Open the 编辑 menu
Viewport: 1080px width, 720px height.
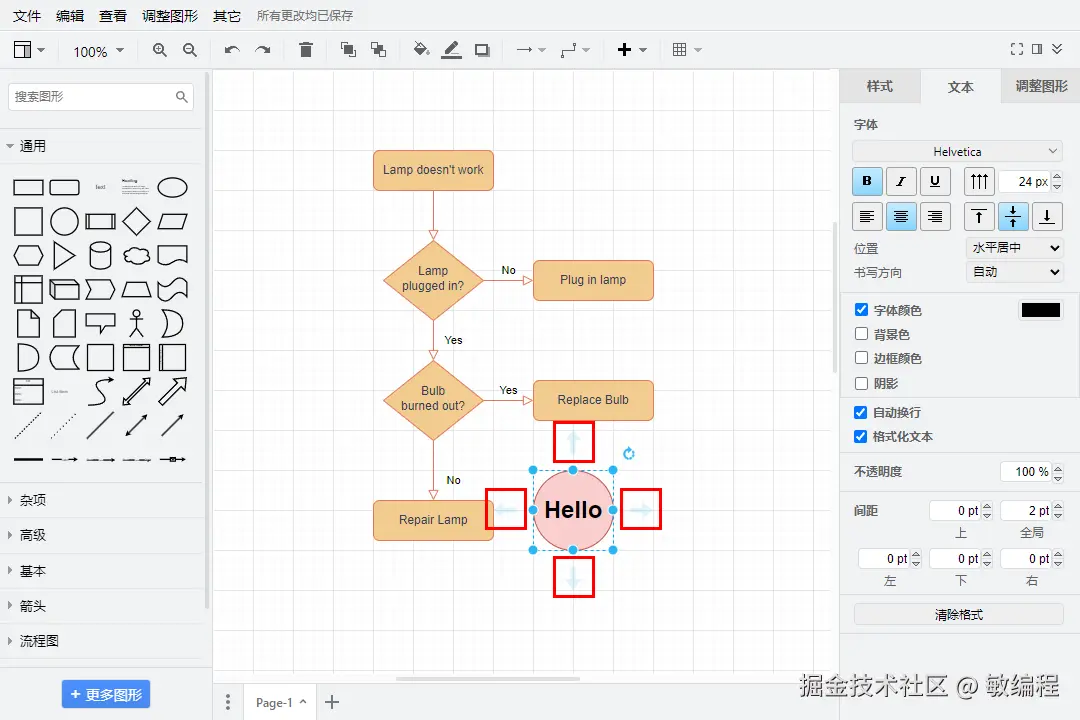pos(70,16)
